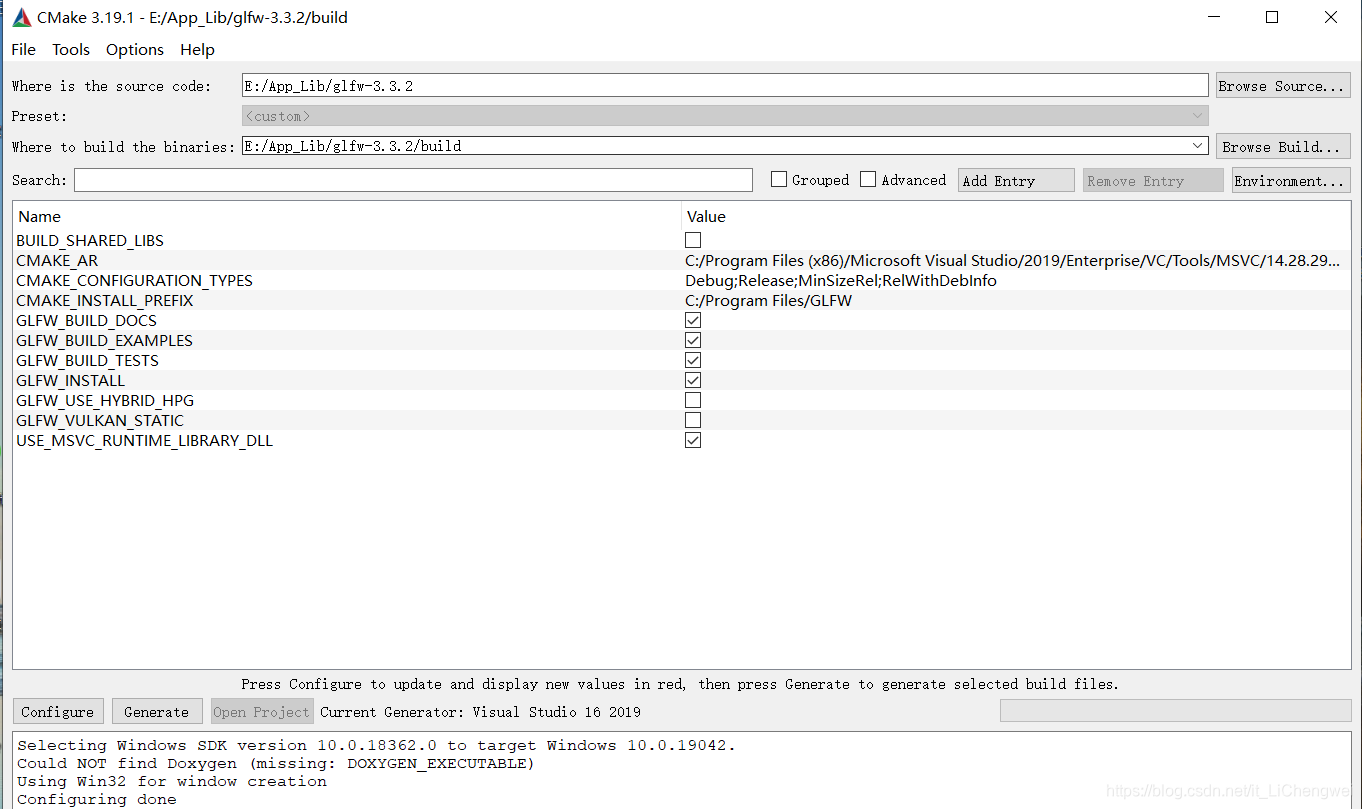Select the GLFW_BUILD_TESTS entry name
The image size is (1362, 809).
(x=87, y=360)
